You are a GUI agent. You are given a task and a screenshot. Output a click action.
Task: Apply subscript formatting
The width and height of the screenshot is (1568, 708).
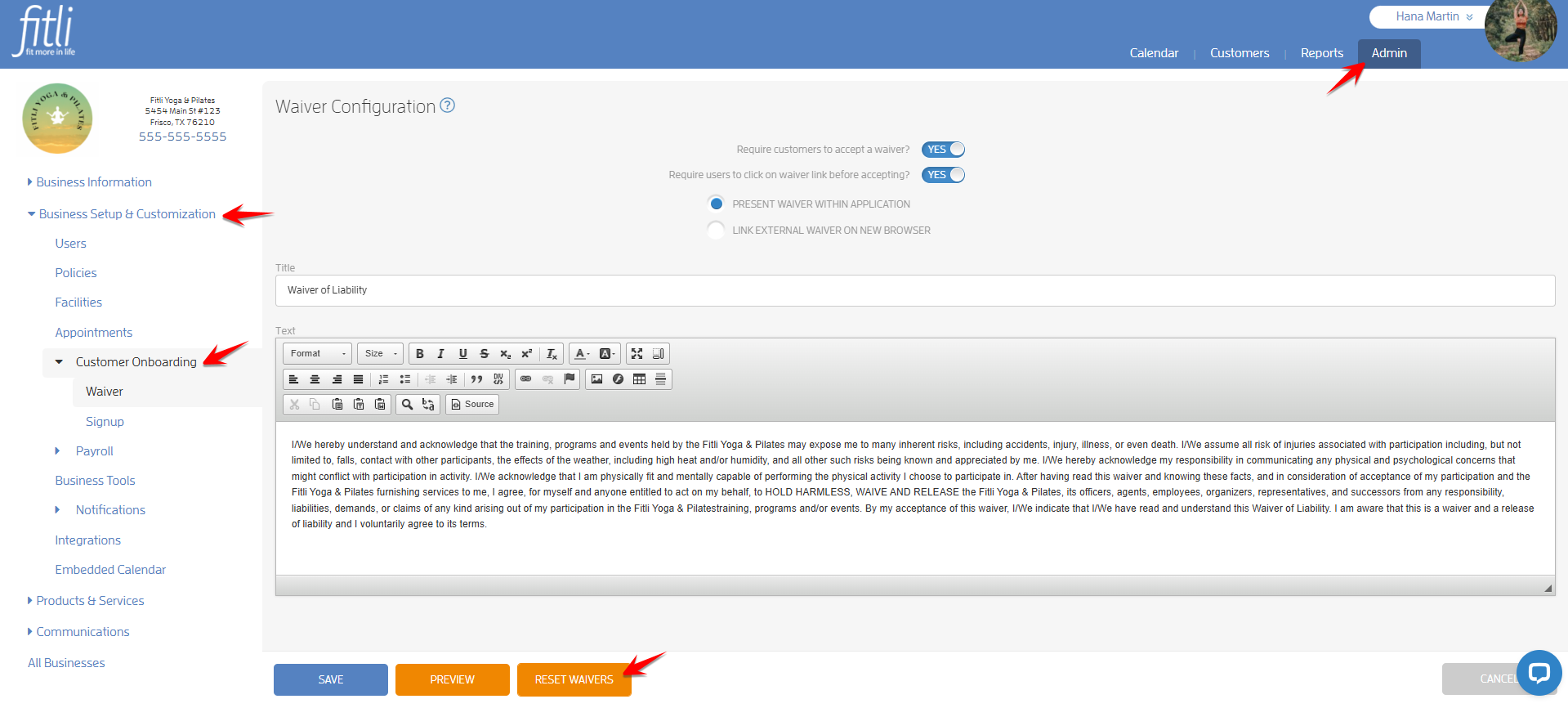(x=505, y=354)
